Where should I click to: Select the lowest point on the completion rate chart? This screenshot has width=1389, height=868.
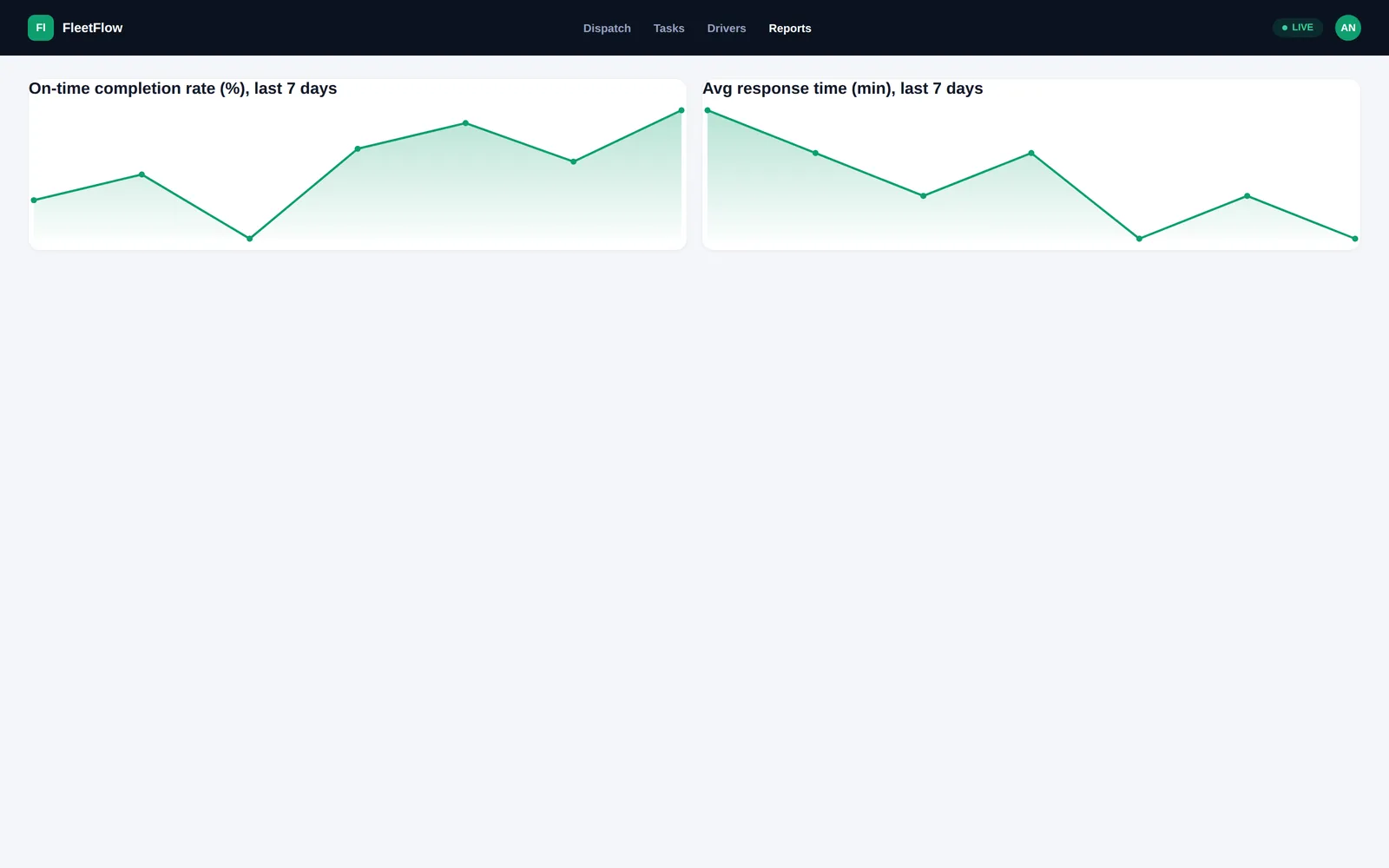coord(250,239)
